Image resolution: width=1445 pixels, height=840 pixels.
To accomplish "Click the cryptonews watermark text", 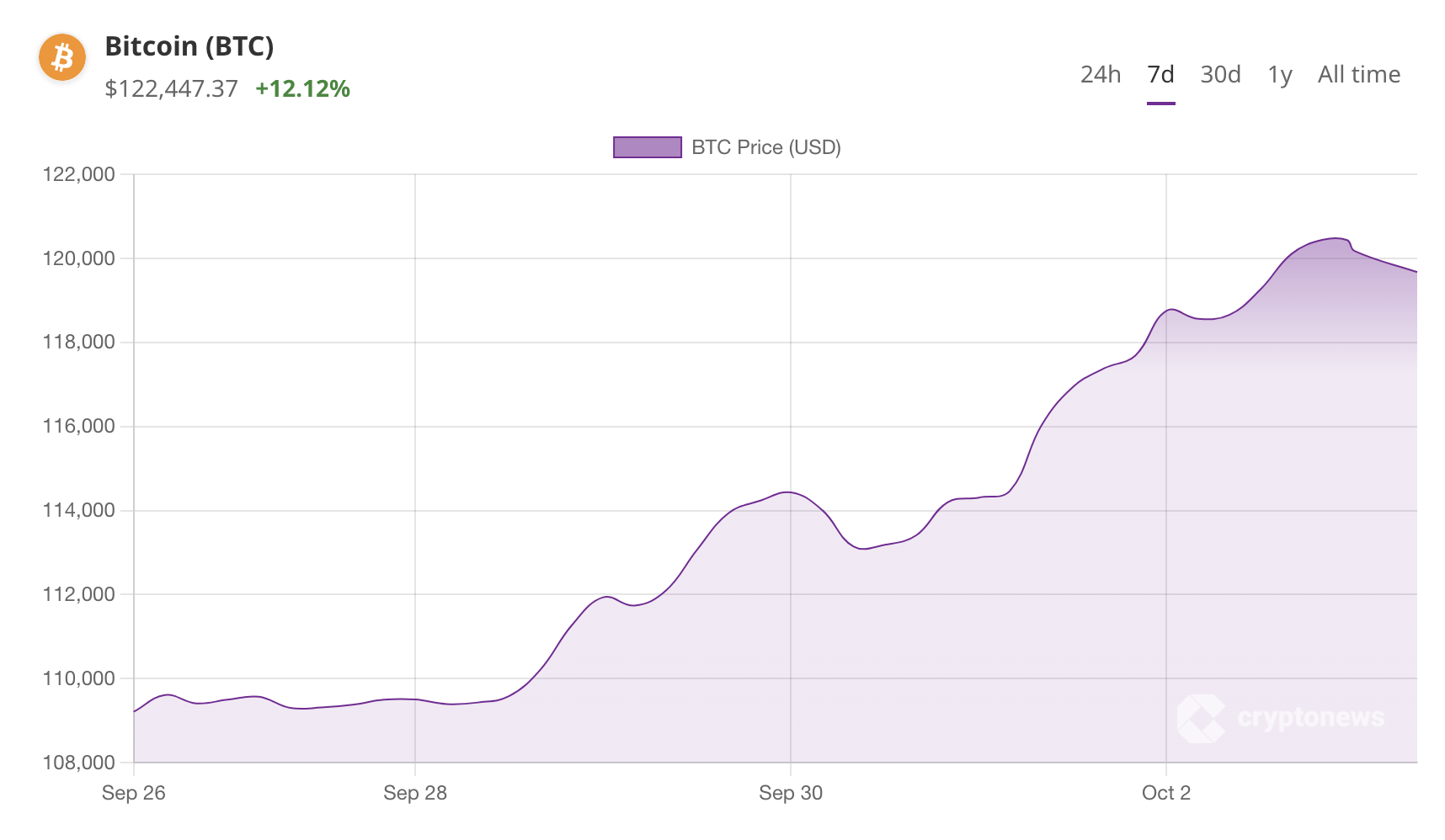I will [x=1310, y=717].
